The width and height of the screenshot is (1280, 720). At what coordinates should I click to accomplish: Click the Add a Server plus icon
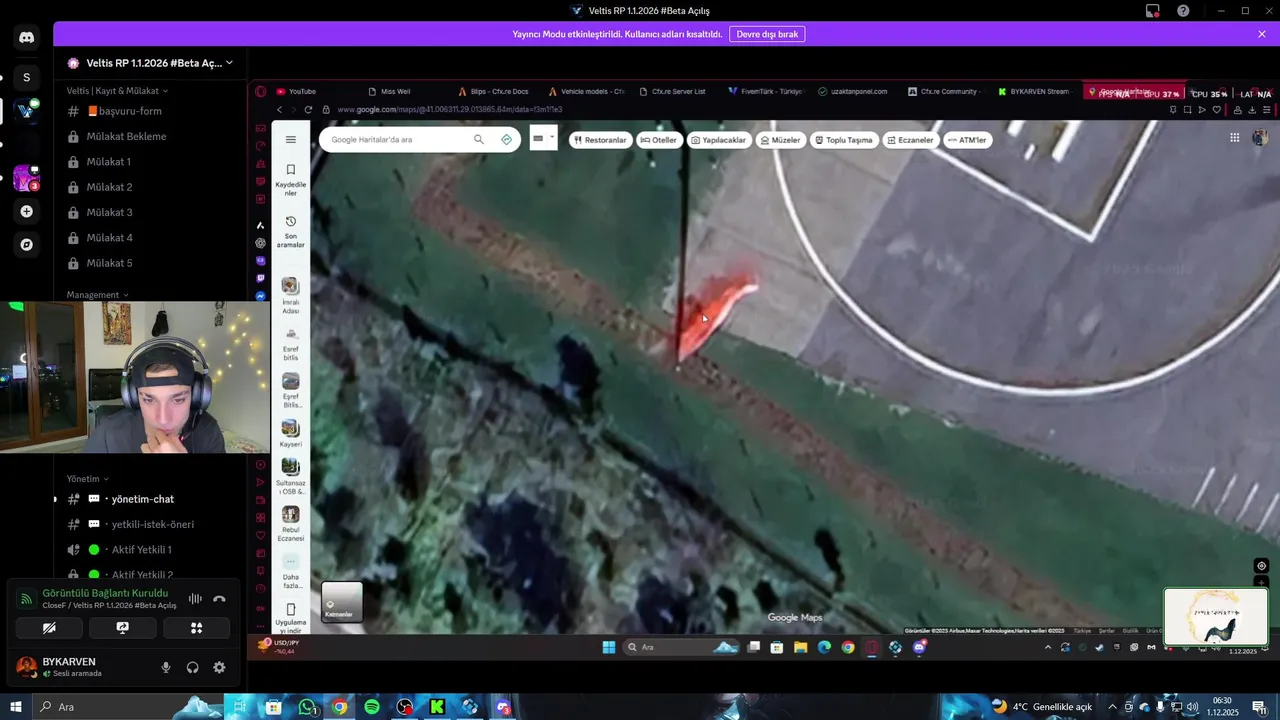coord(26,211)
